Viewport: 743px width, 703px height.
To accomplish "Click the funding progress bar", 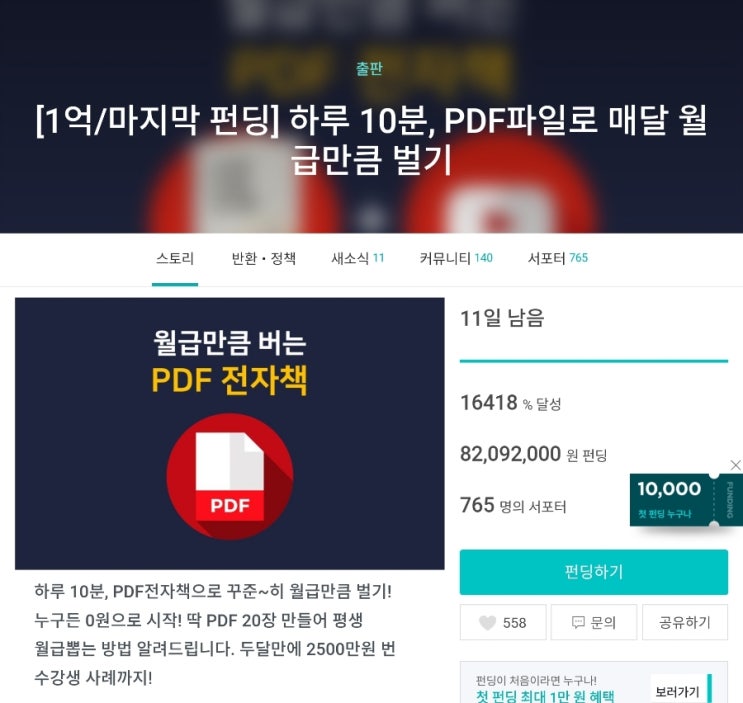I will pyautogui.click(x=594, y=361).
